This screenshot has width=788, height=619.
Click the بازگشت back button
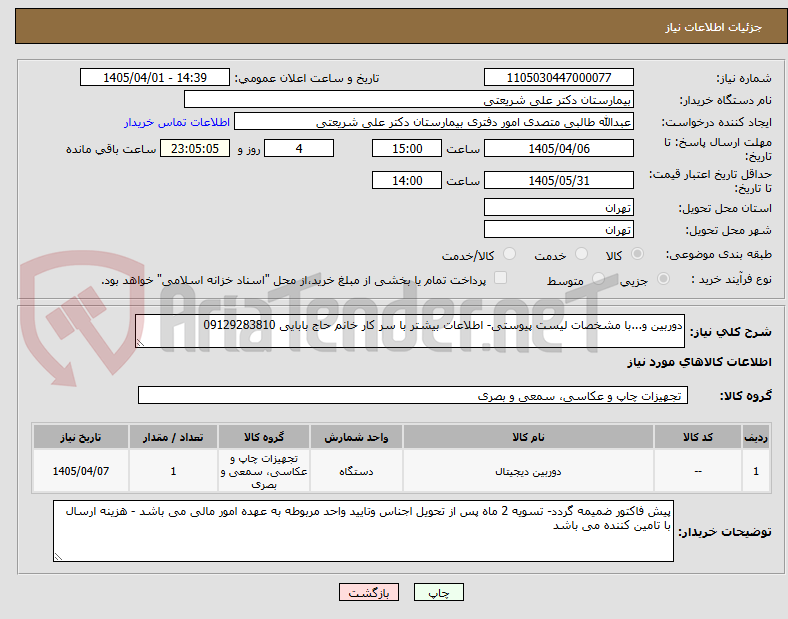tap(369, 592)
